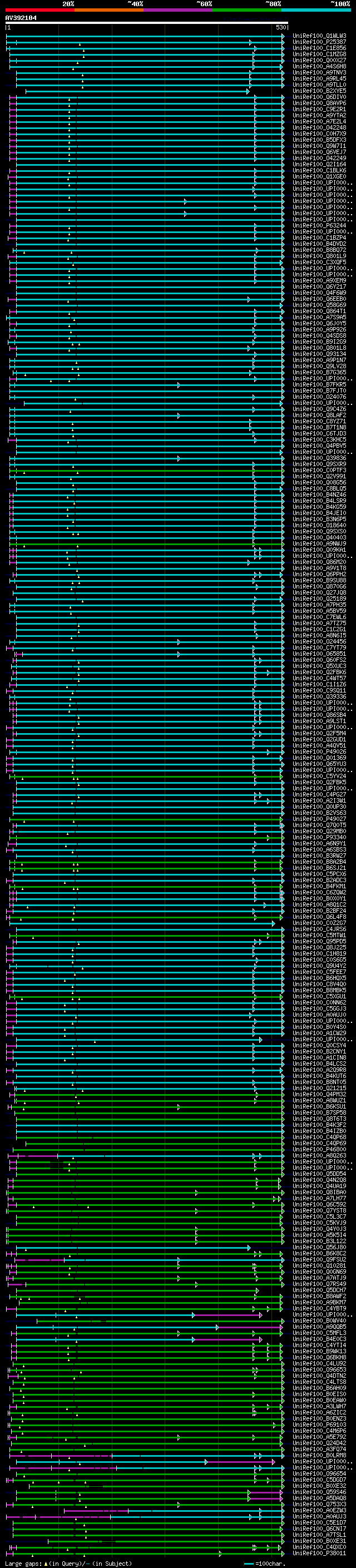Image resolution: width=356 pixels, height=1568 pixels.
Task: Select the UniRef100_C5GGJ3 label
Action: [x=319, y=1008]
